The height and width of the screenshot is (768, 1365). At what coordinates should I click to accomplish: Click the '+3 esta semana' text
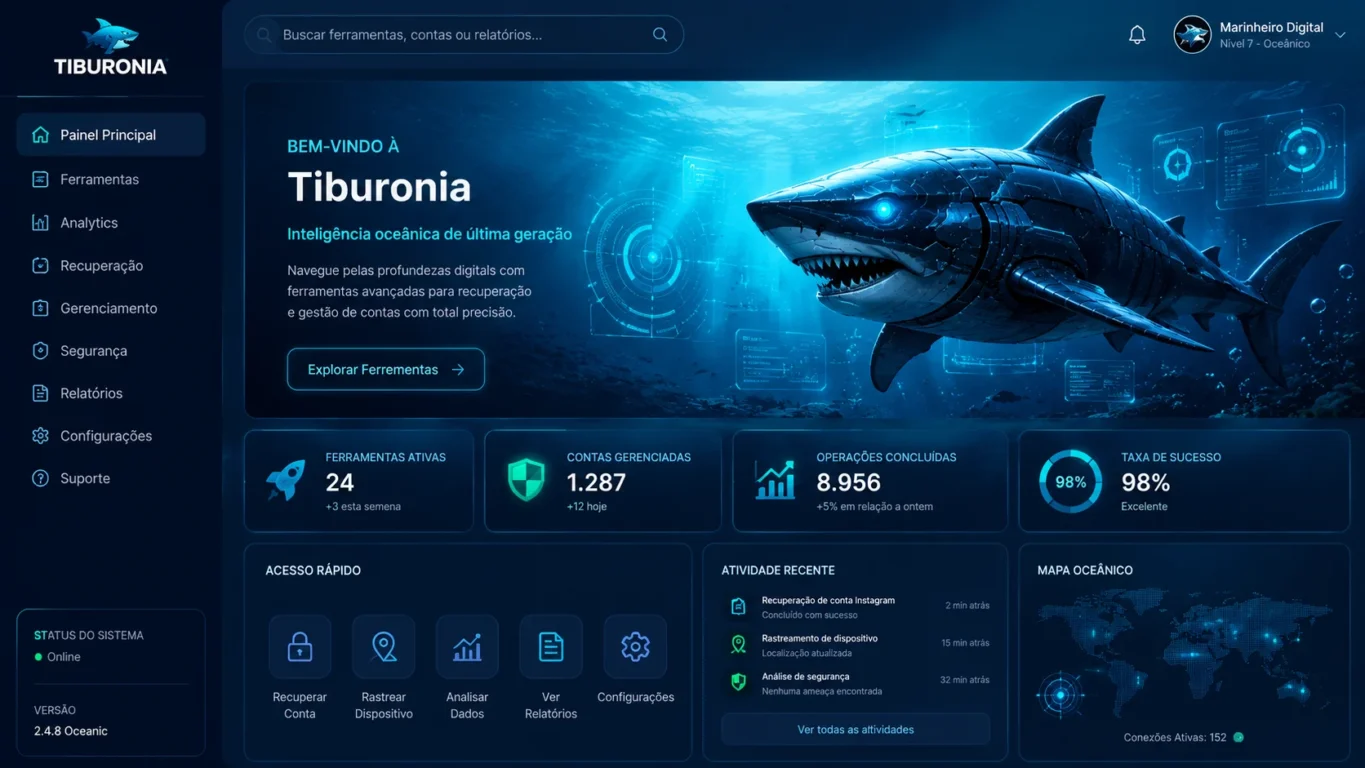[x=363, y=506]
